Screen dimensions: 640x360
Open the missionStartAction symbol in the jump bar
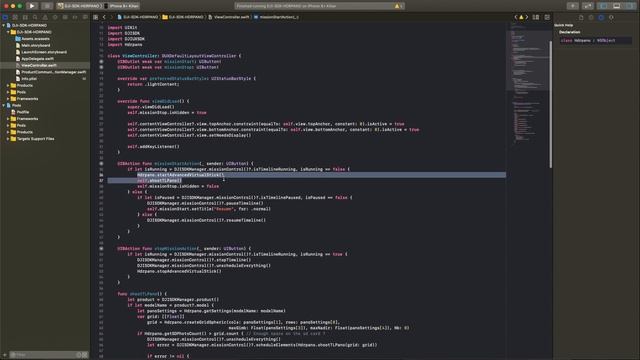point(276,17)
